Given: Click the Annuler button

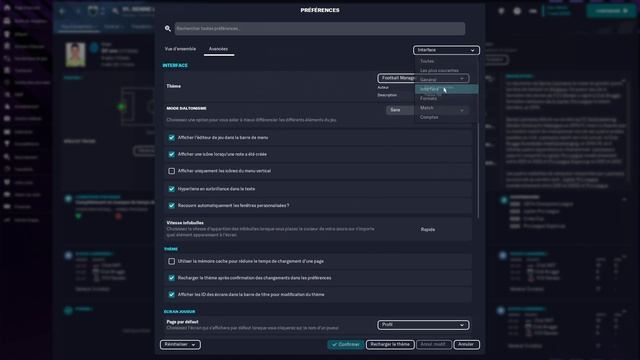Looking at the screenshot, I should (x=466, y=344).
